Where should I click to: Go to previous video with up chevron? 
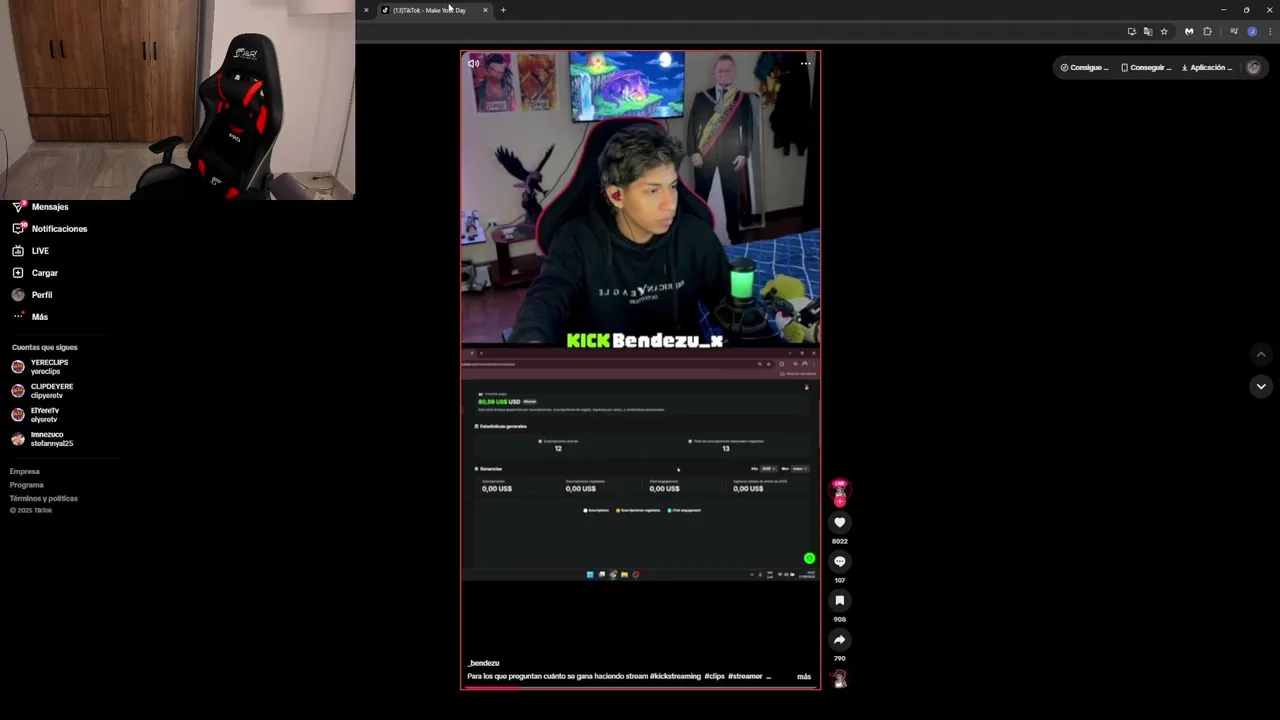1260,354
